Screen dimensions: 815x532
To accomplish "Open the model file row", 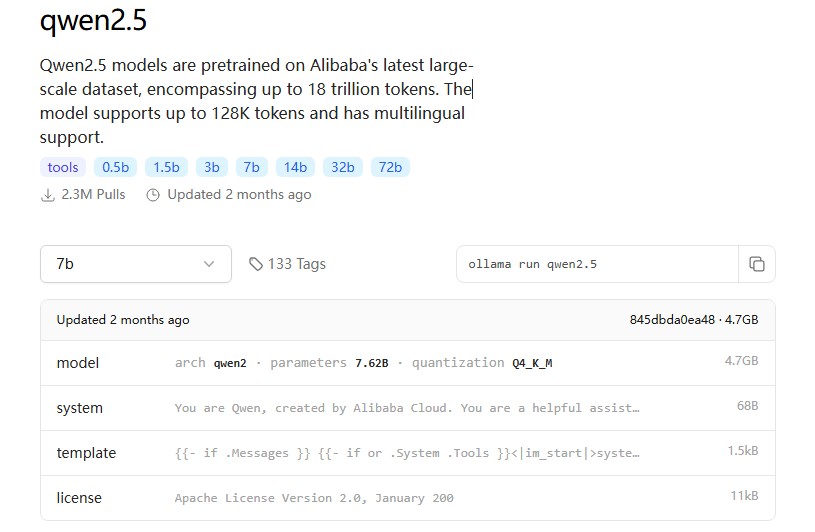I will [407, 363].
